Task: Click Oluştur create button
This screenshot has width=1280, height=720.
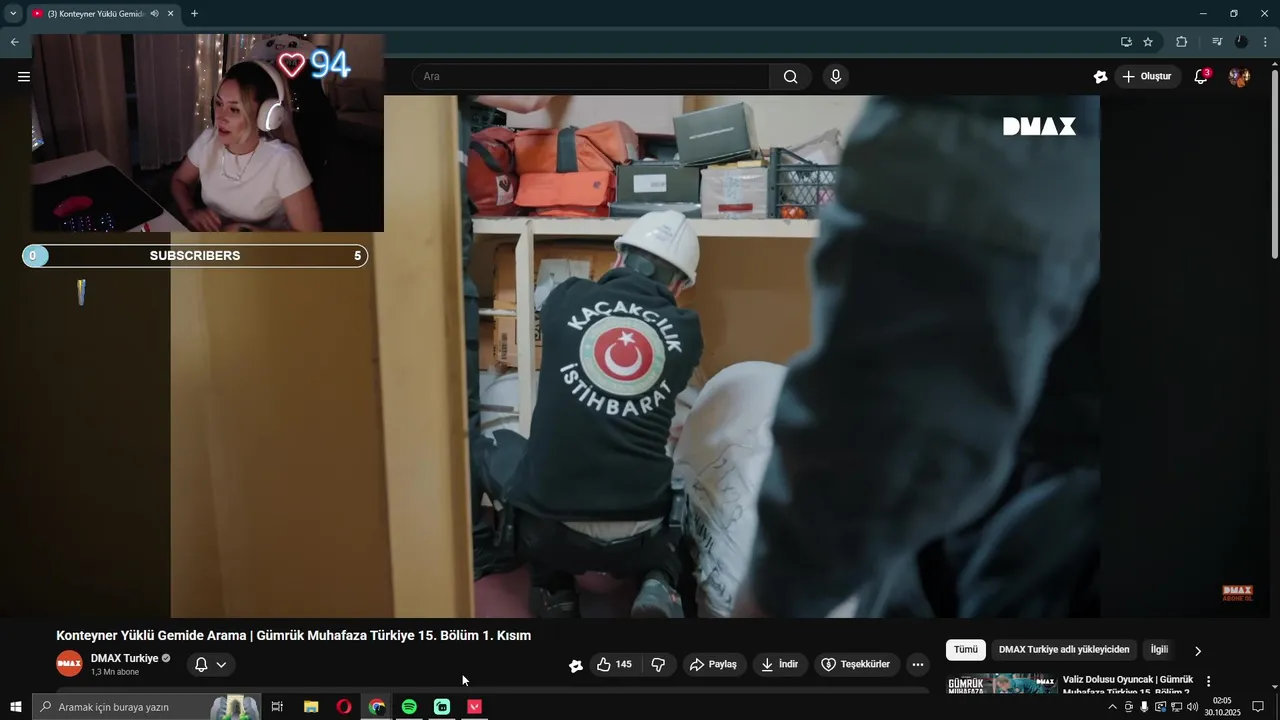Action: point(1148,77)
